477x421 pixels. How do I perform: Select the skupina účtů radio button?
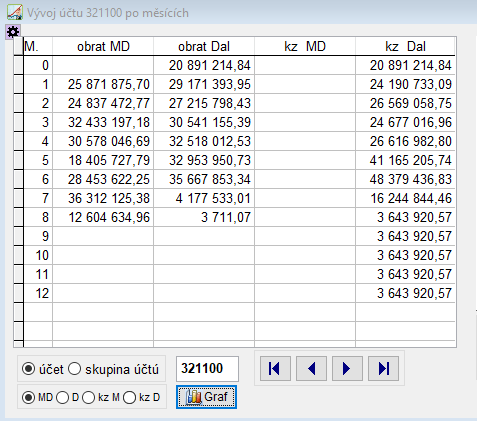pos(74,369)
